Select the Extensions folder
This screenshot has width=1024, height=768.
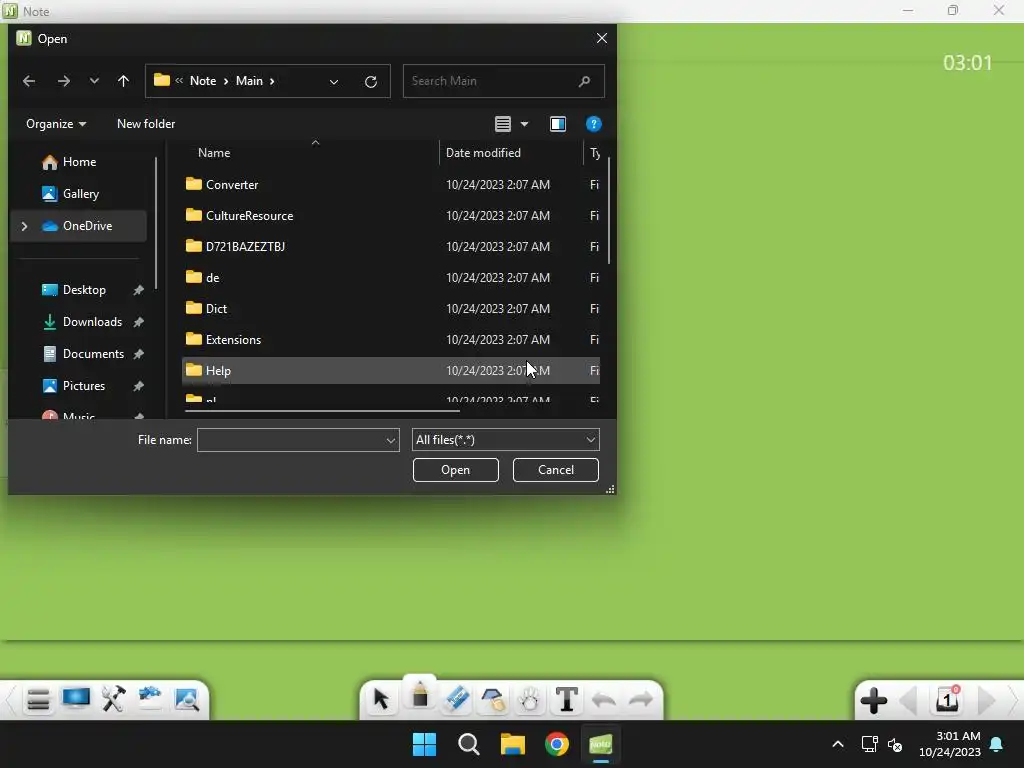click(391, 340)
